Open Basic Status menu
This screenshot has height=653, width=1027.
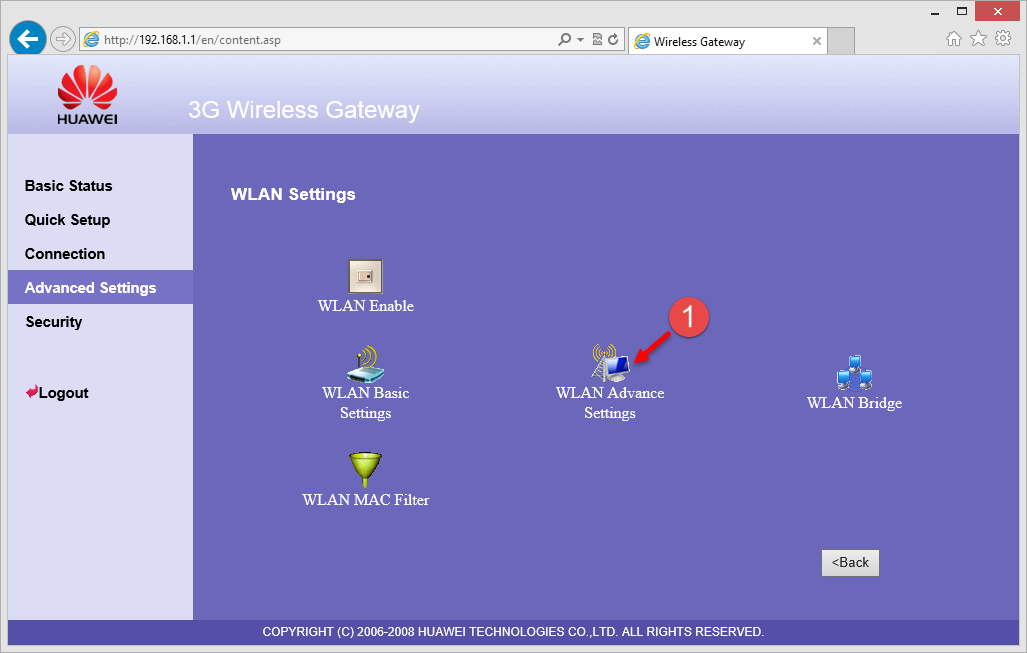point(68,186)
